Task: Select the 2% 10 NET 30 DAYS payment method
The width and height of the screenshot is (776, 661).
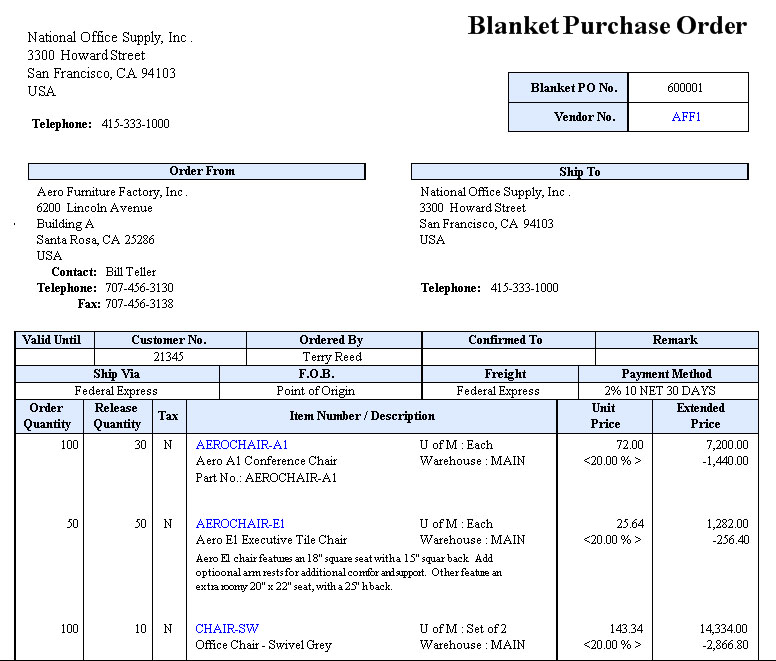Action: coord(667,391)
